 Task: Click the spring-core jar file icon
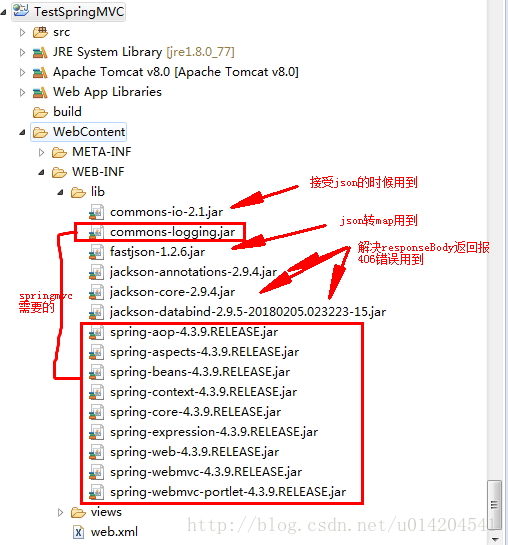[97, 412]
